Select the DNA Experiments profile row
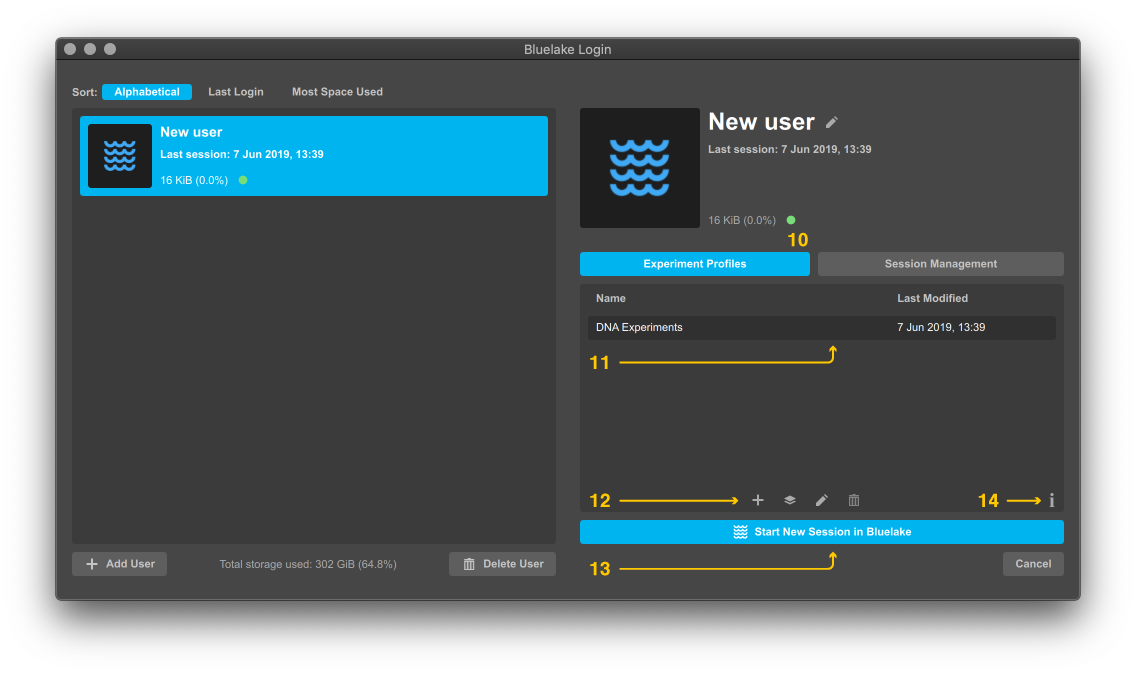 tap(821, 328)
